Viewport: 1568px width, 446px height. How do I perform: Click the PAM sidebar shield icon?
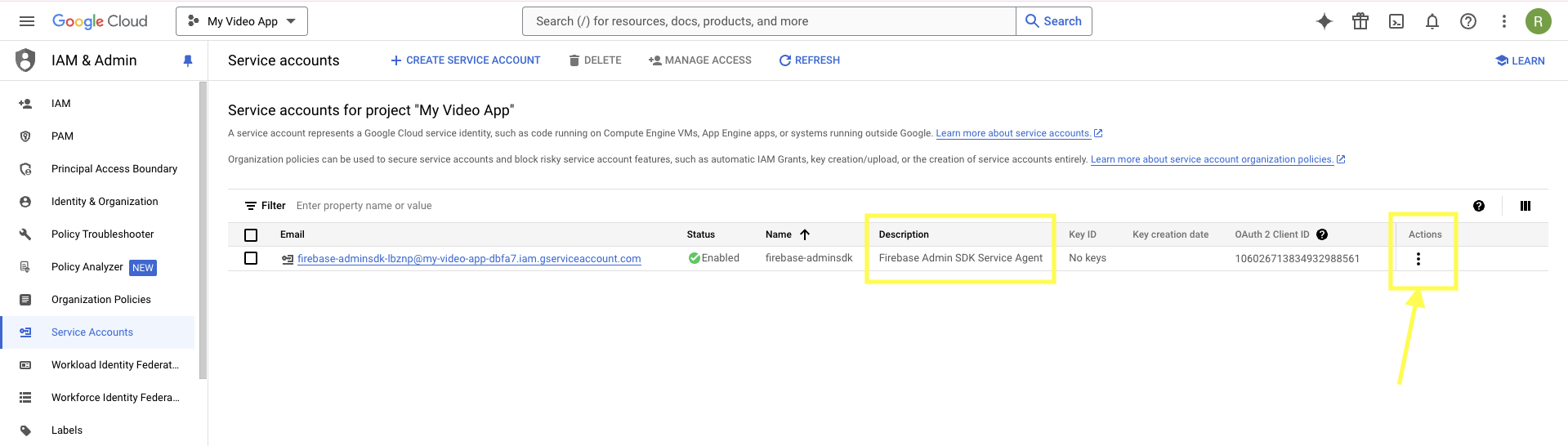point(25,136)
